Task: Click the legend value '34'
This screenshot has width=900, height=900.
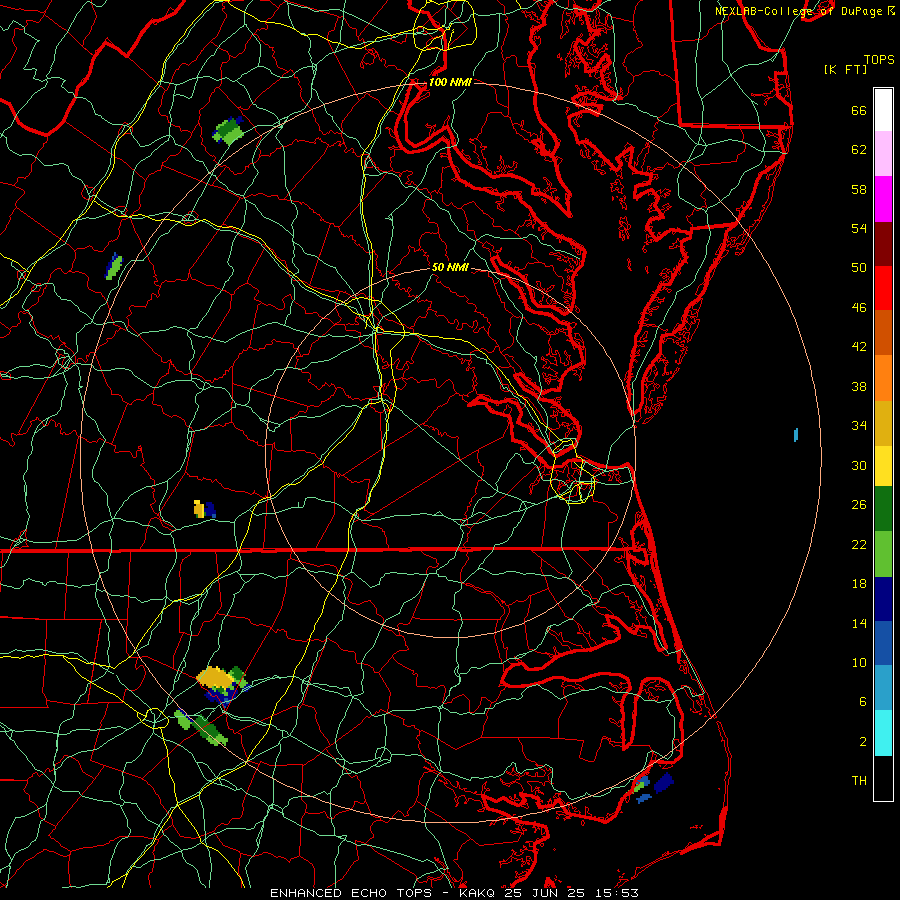Action: (x=859, y=426)
